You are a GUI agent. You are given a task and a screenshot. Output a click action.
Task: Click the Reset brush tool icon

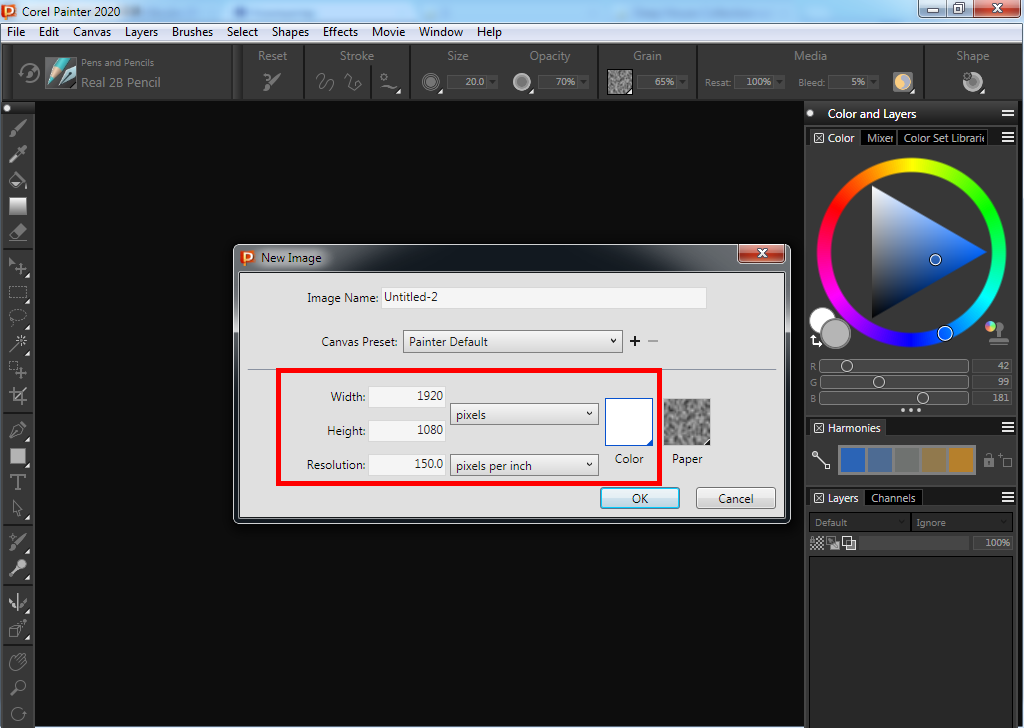point(272,82)
